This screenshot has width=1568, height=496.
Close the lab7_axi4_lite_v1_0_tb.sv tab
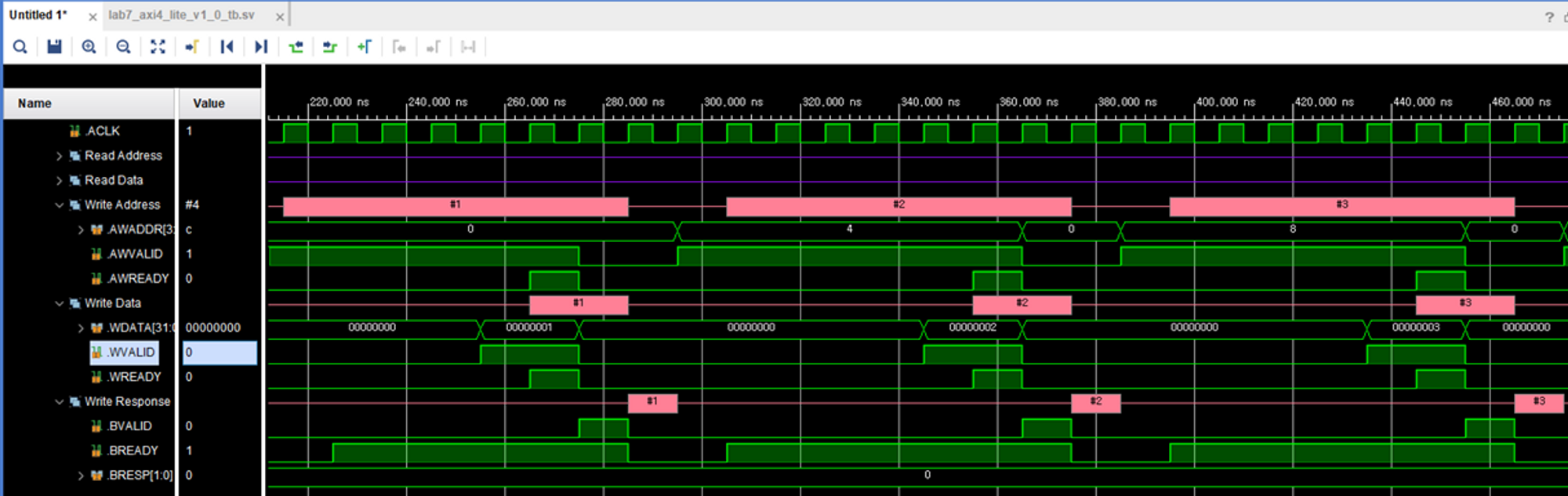pos(280,16)
